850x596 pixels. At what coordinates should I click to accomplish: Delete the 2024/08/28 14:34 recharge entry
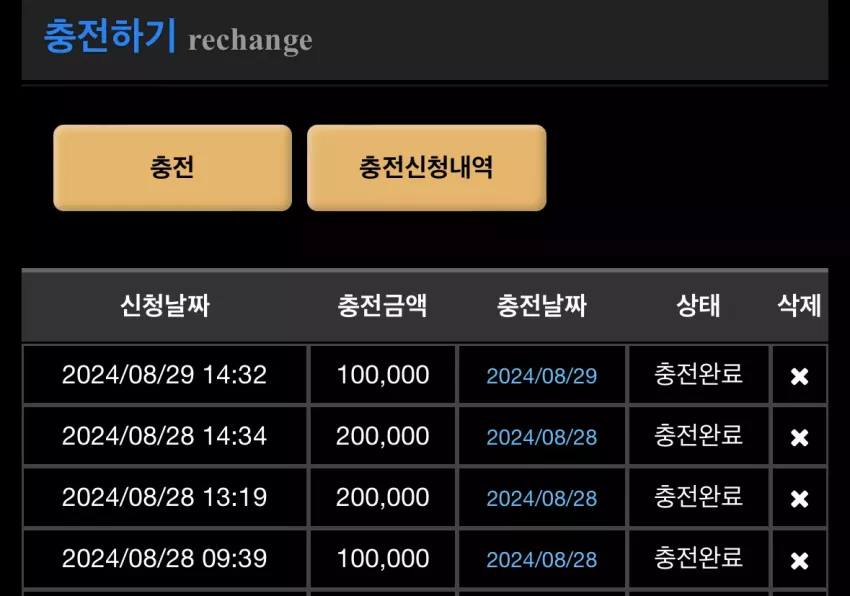tap(799, 437)
